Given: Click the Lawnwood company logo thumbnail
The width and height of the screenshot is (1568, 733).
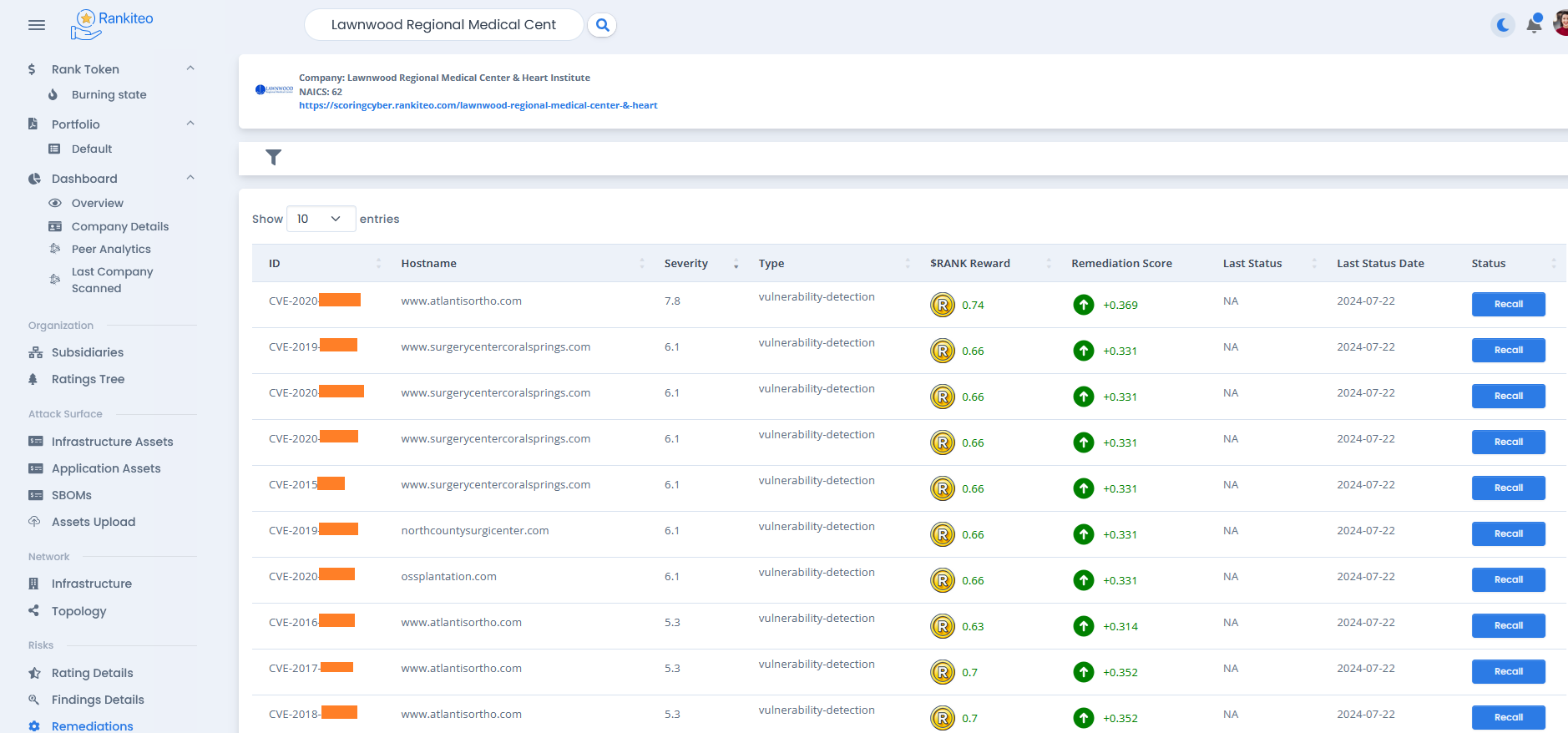Looking at the screenshot, I should pyautogui.click(x=274, y=89).
